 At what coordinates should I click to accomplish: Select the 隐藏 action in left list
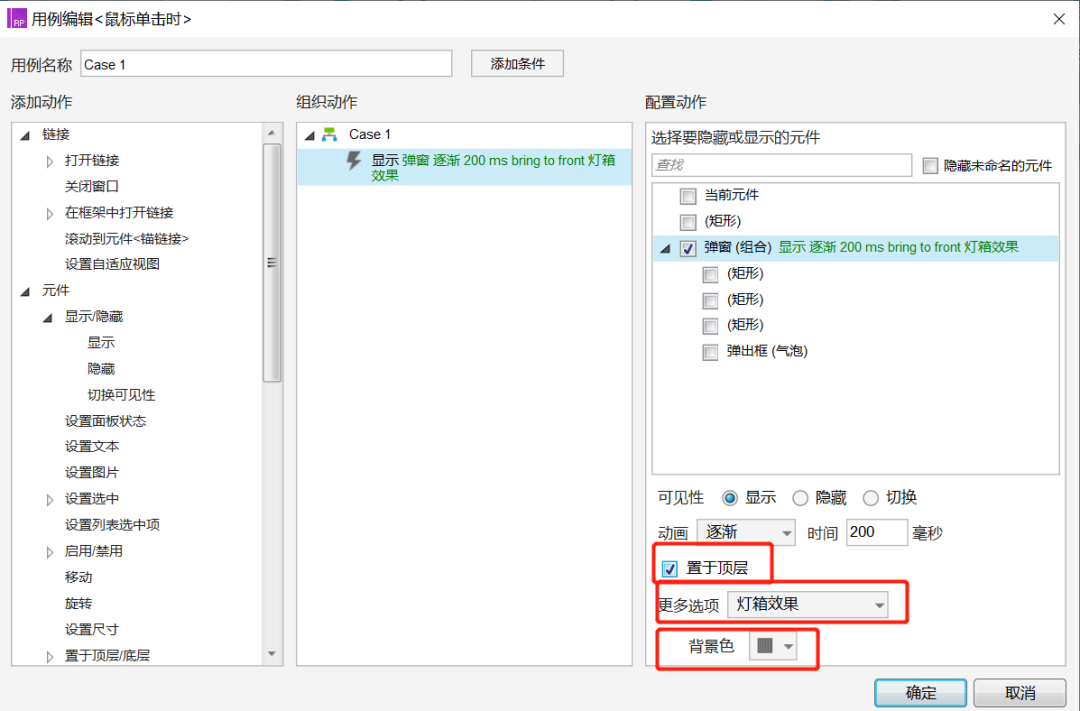click(101, 369)
